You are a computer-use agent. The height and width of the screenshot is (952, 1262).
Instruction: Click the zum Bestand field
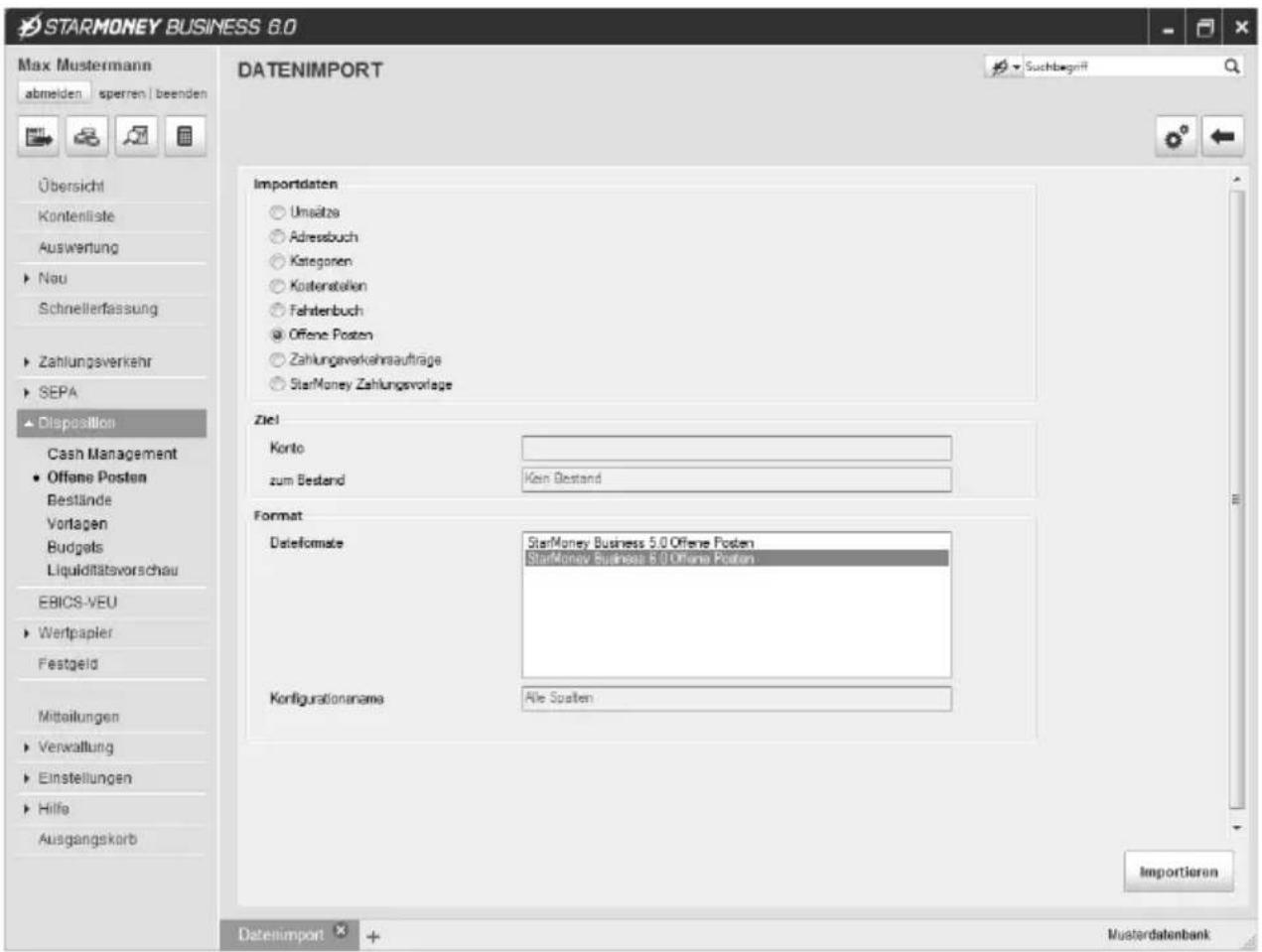[736, 479]
